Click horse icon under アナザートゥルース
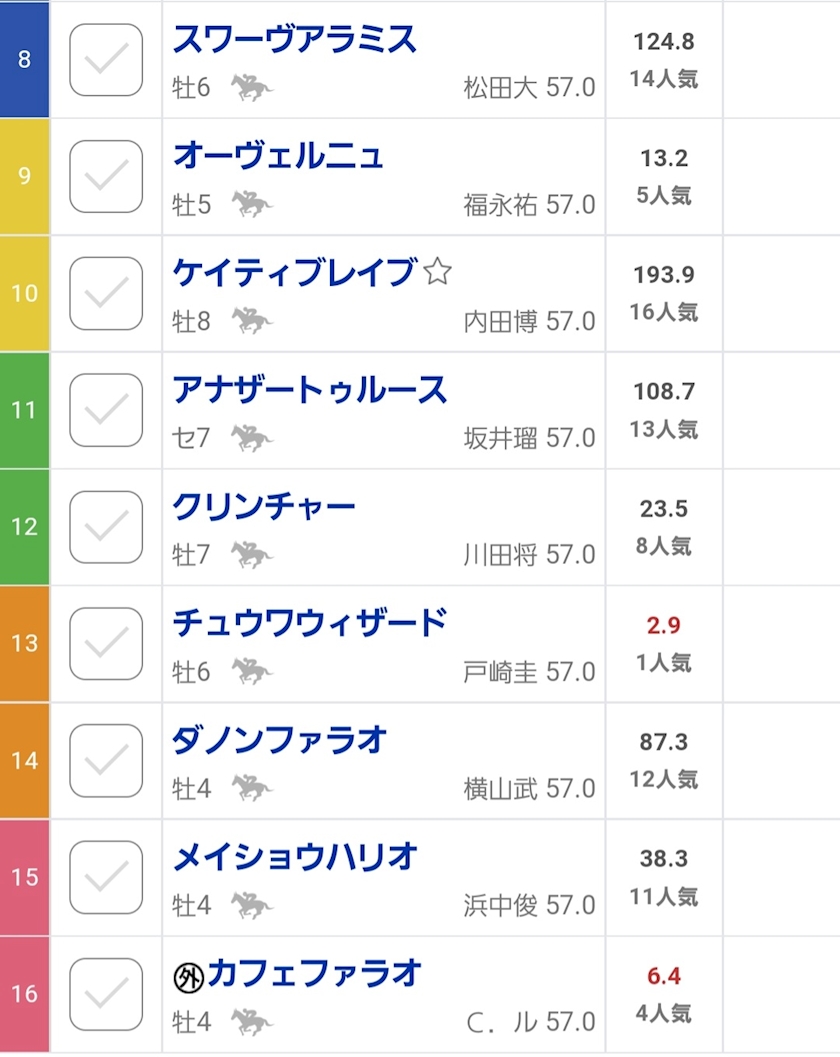840x1057 pixels. point(252,438)
